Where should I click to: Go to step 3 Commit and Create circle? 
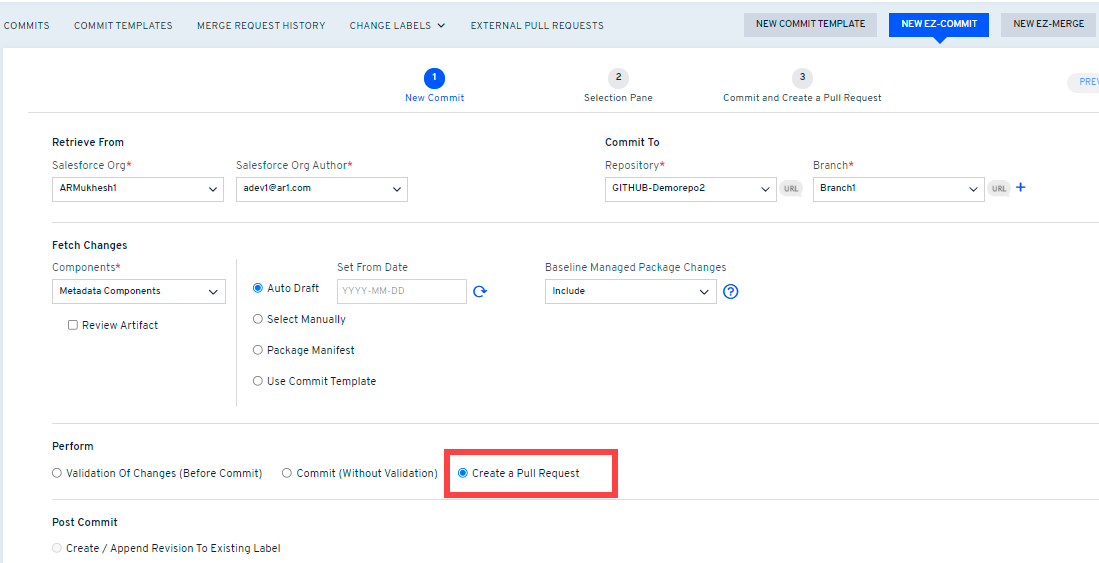pyautogui.click(x=802, y=78)
